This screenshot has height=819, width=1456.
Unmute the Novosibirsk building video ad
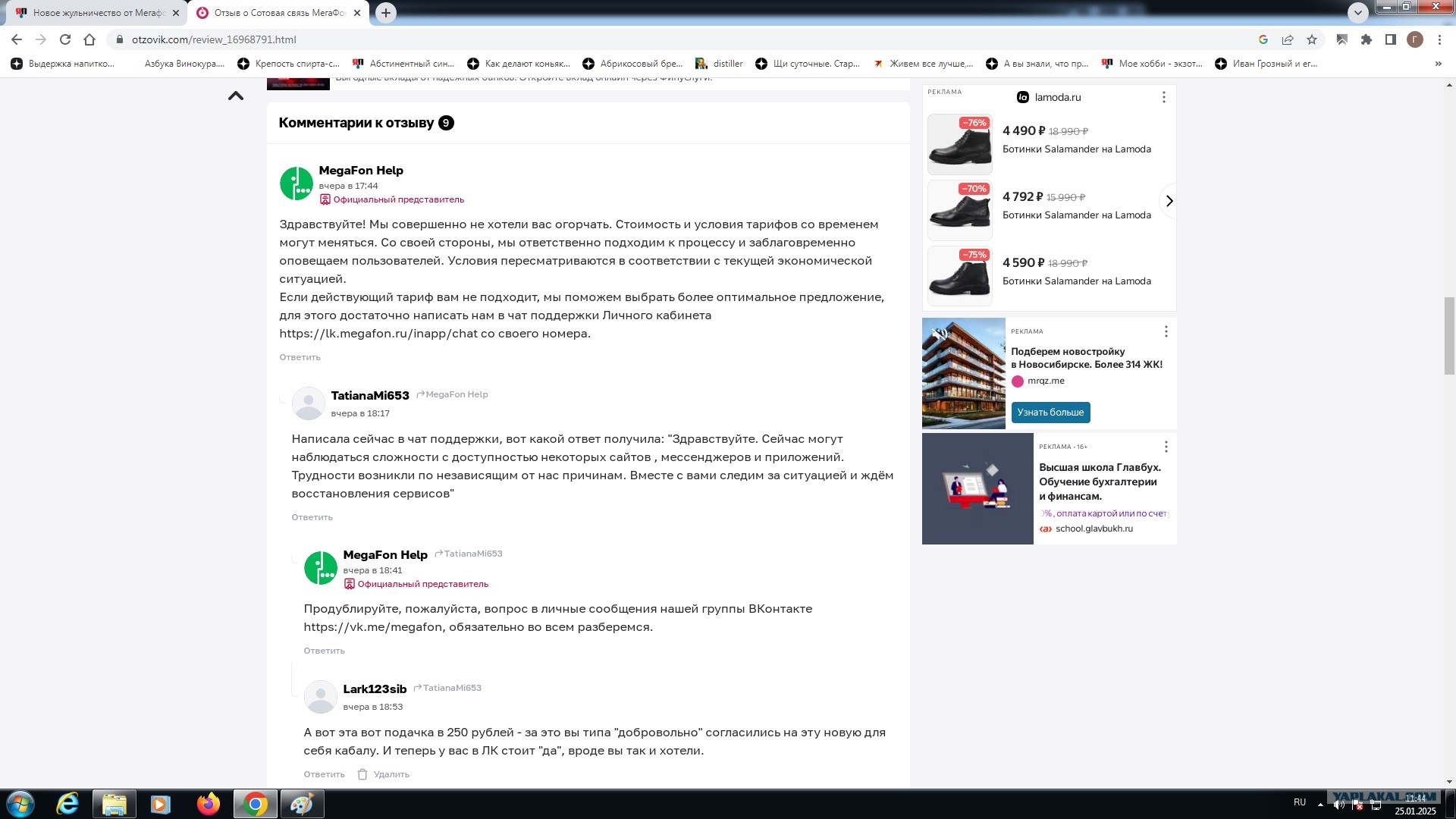click(940, 334)
